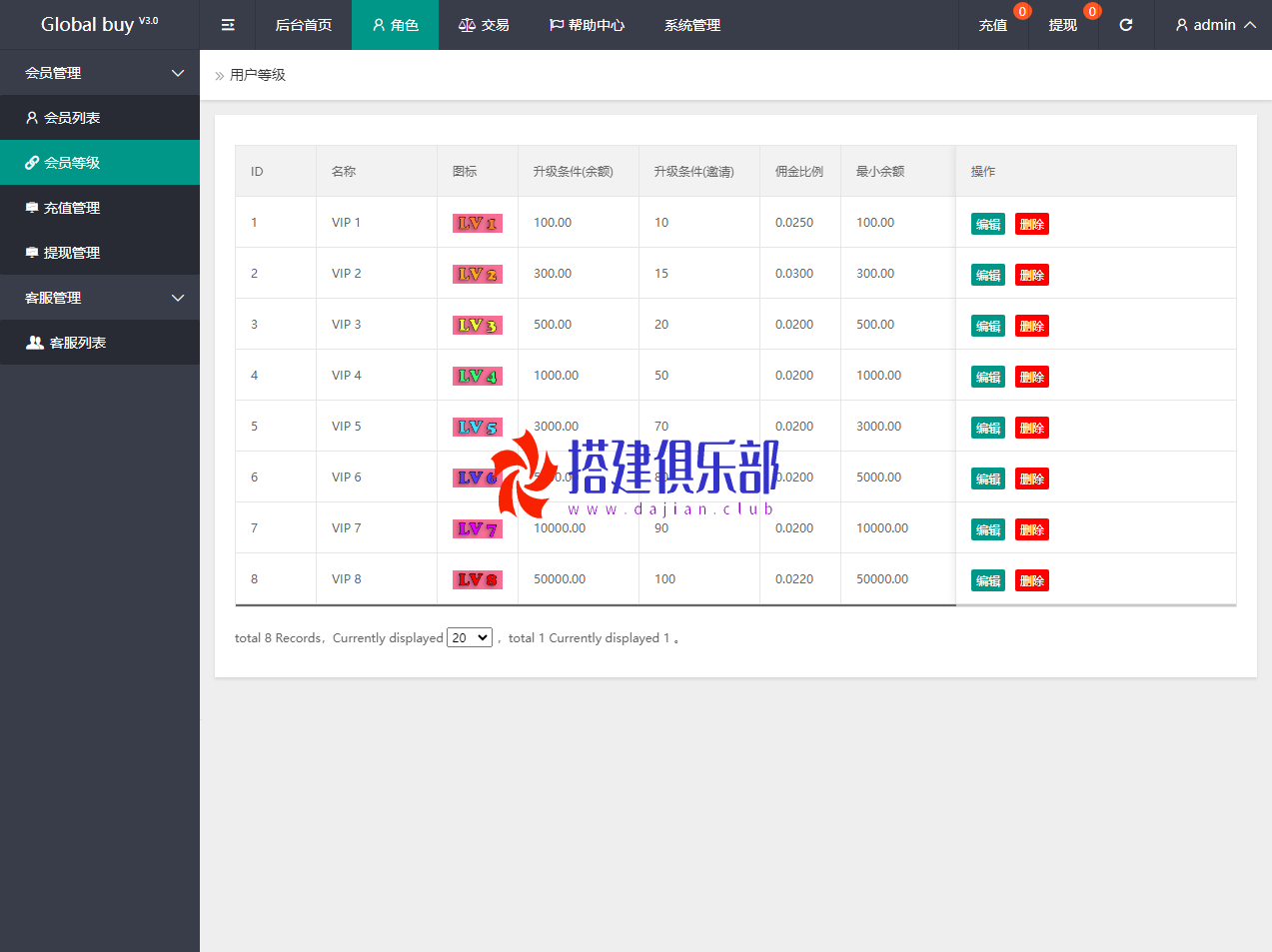Click the LV 1 level badge icon
This screenshot has width=1272, height=952.
coord(478,224)
